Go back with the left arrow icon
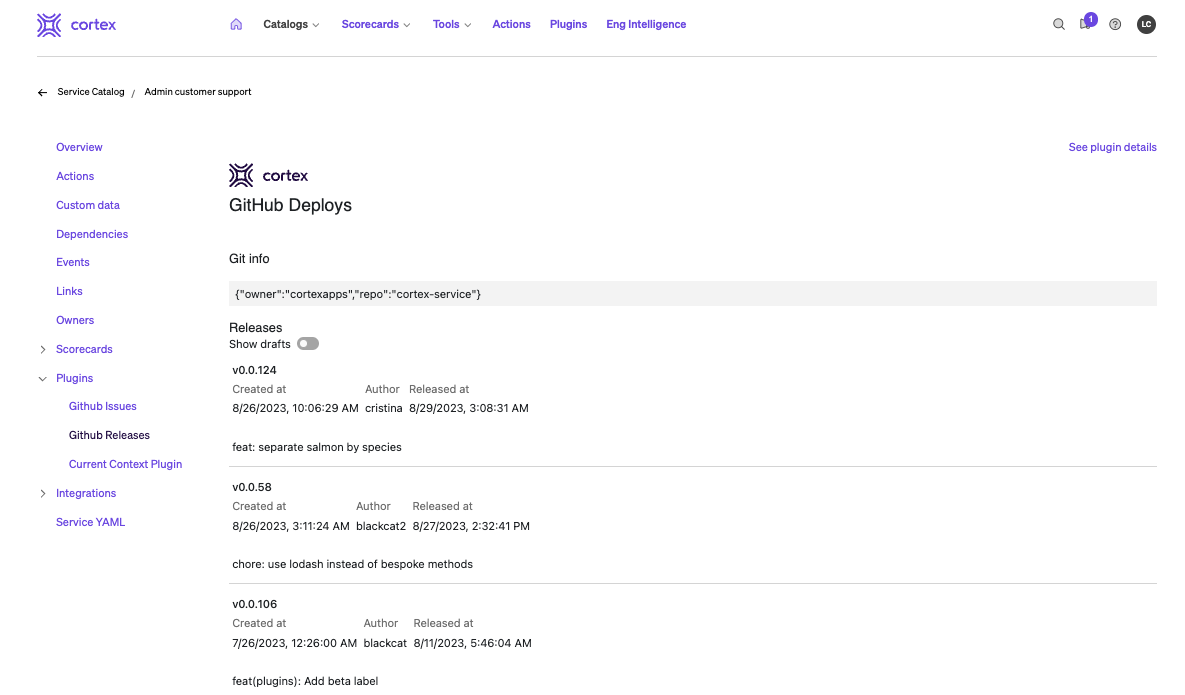Image resolution: width=1185 pixels, height=695 pixels. point(41,92)
